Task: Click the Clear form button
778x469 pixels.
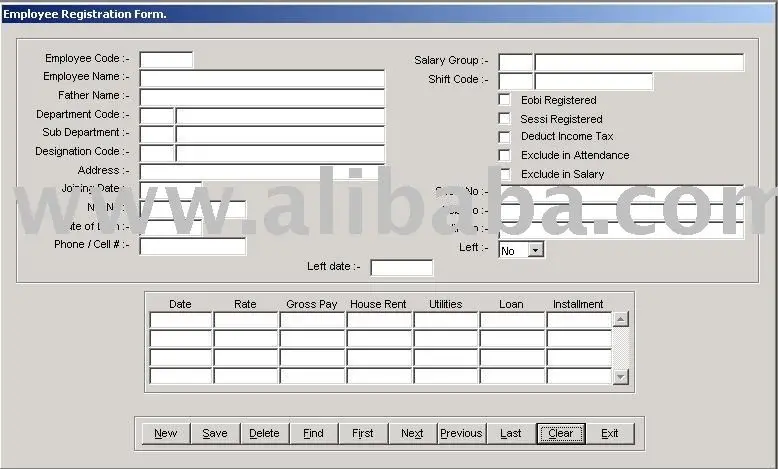Action: pos(560,433)
